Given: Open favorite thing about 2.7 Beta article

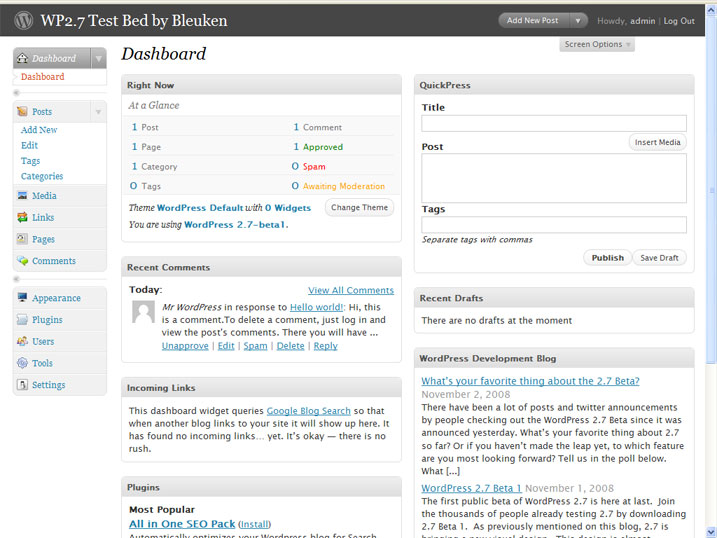Looking at the screenshot, I should click(x=530, y=381).
